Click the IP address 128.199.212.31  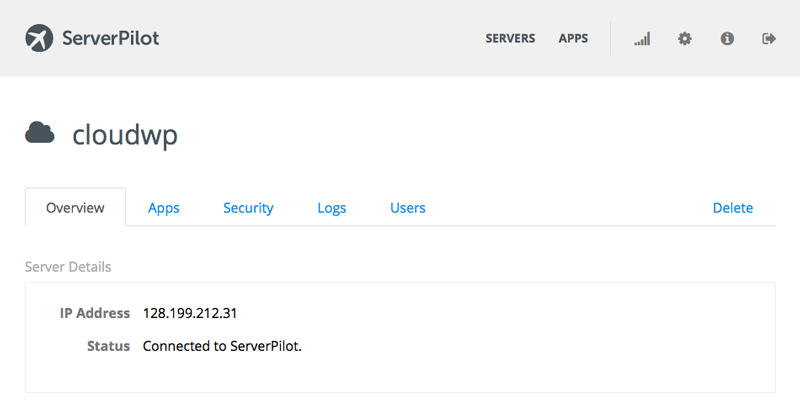tap(190, 313)
